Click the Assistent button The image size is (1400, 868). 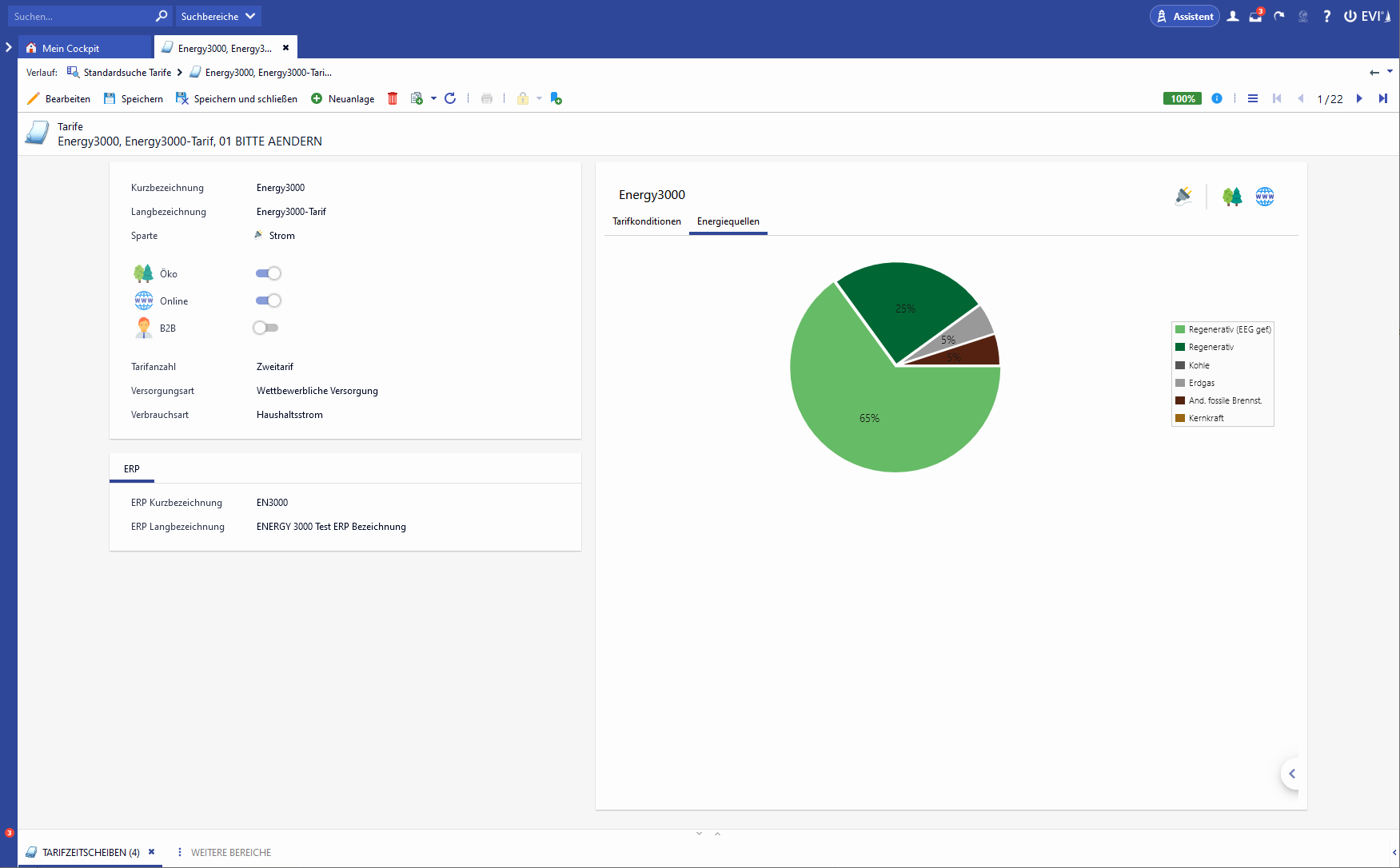[x=1184, y=16]
